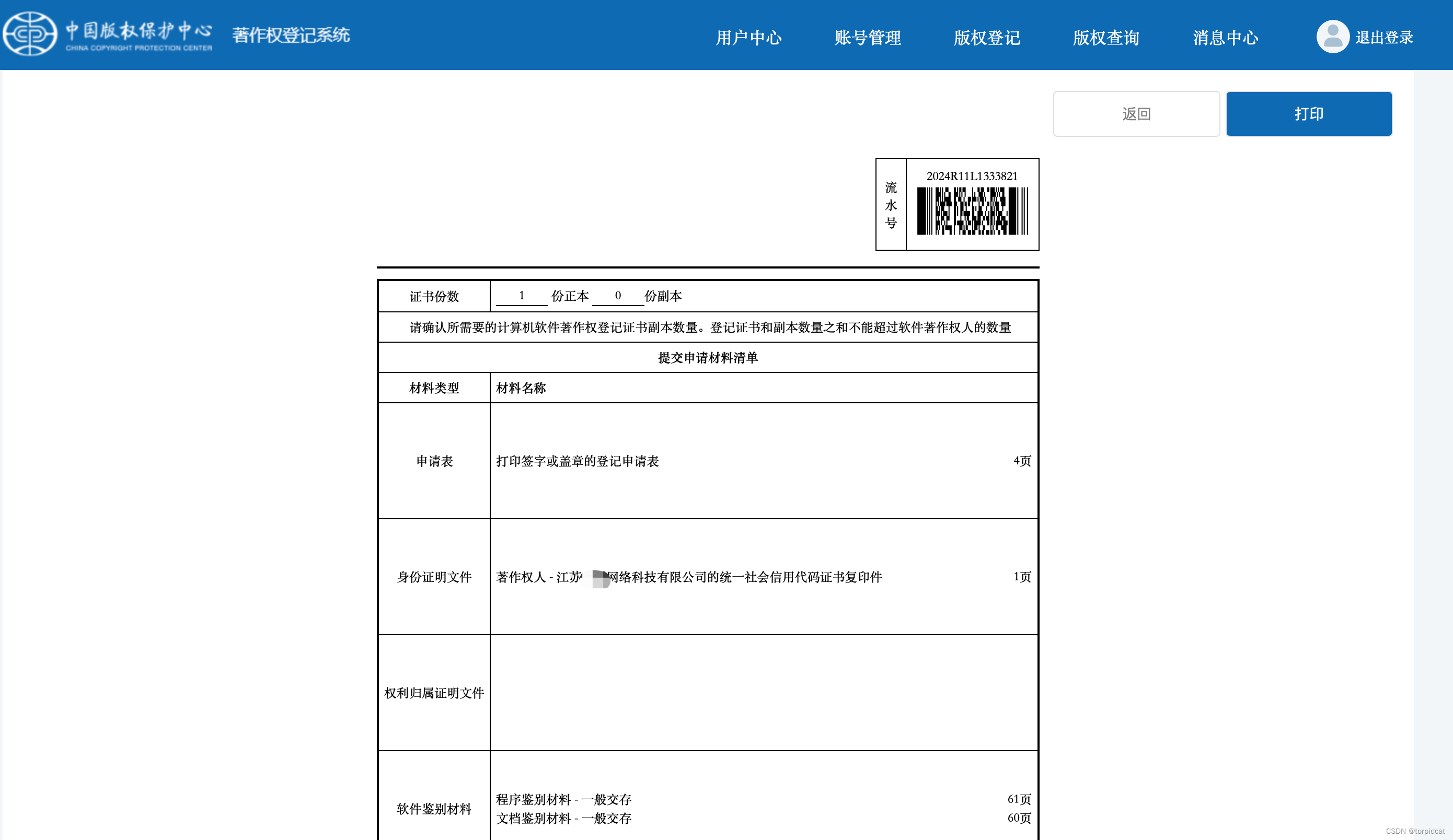
Task: Click the 副本 copies count field
Action: pyautogui.click(x=618, y=296)
